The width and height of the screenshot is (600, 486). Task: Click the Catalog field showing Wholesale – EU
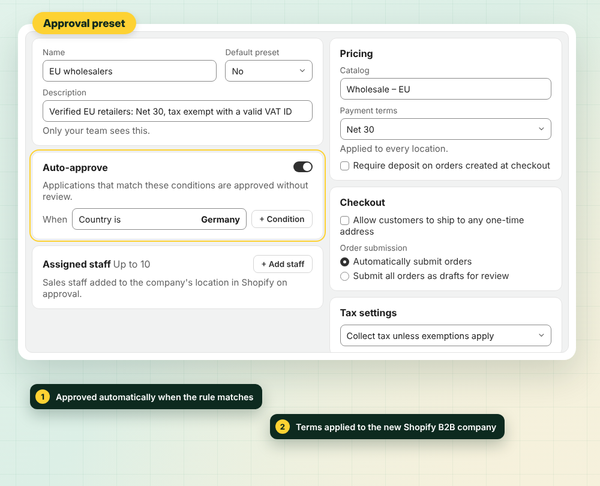[445, 89]
